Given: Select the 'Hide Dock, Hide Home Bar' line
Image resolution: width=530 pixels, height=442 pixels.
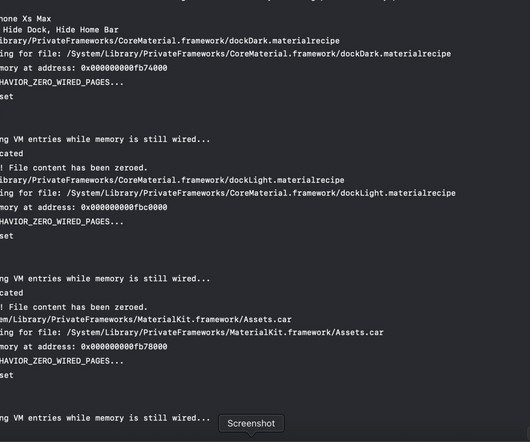Looking at the screenshot, I should 61,30.
